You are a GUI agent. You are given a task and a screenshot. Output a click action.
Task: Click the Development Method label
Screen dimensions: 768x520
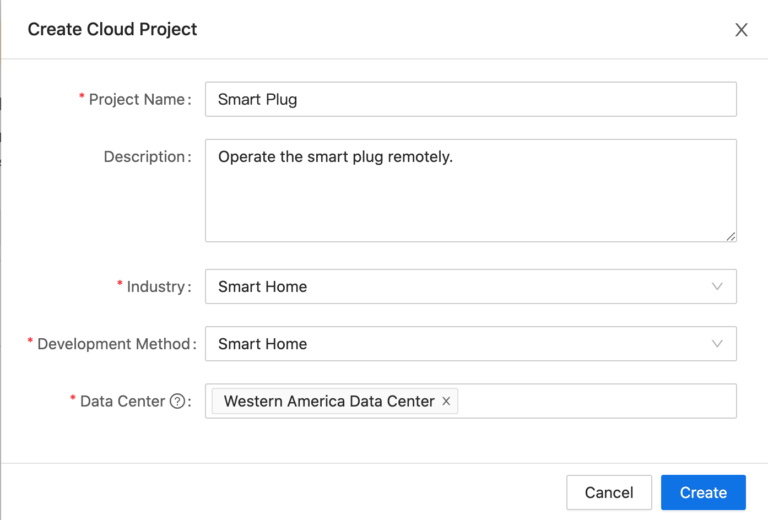(x=112, y=343)
